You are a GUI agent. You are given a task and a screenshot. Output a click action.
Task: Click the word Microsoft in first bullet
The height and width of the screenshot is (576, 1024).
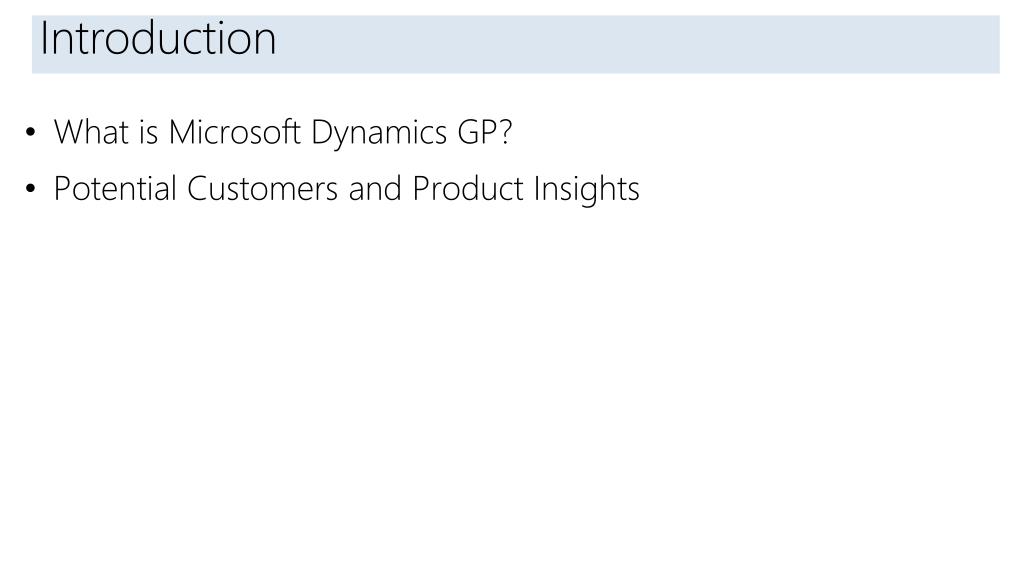234,132
